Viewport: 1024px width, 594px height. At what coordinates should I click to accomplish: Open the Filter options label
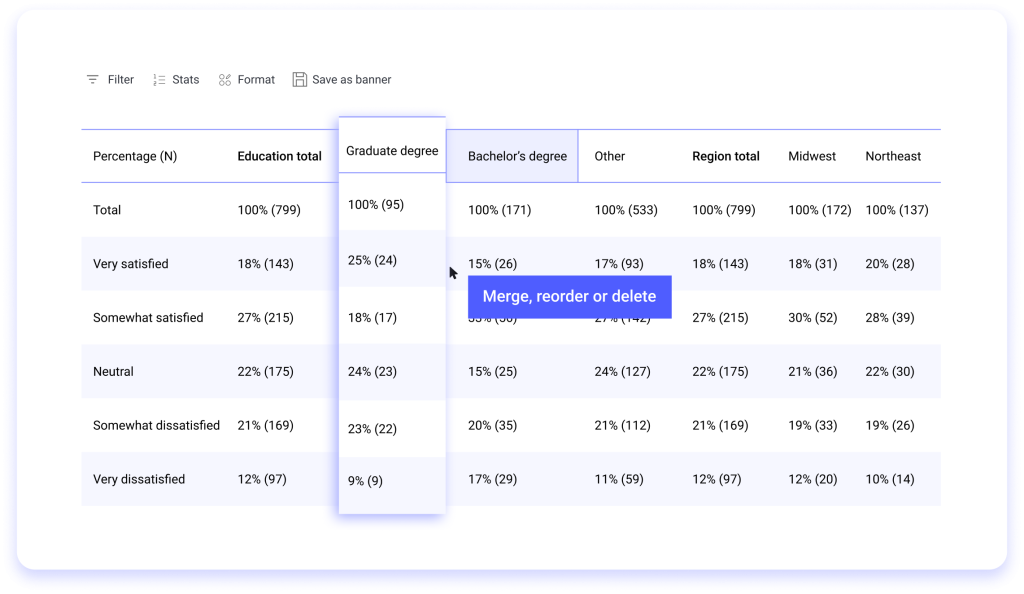[121, 80]
